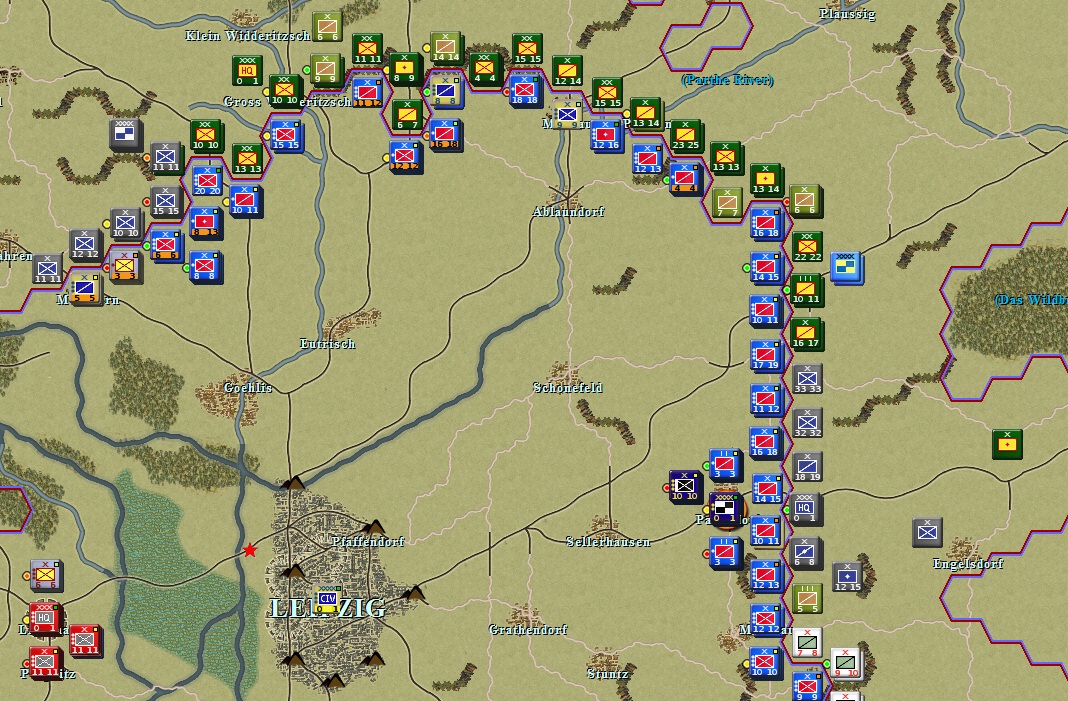
Task: Select green cavalry counter 6 7
Action: [x=407, y=115]
